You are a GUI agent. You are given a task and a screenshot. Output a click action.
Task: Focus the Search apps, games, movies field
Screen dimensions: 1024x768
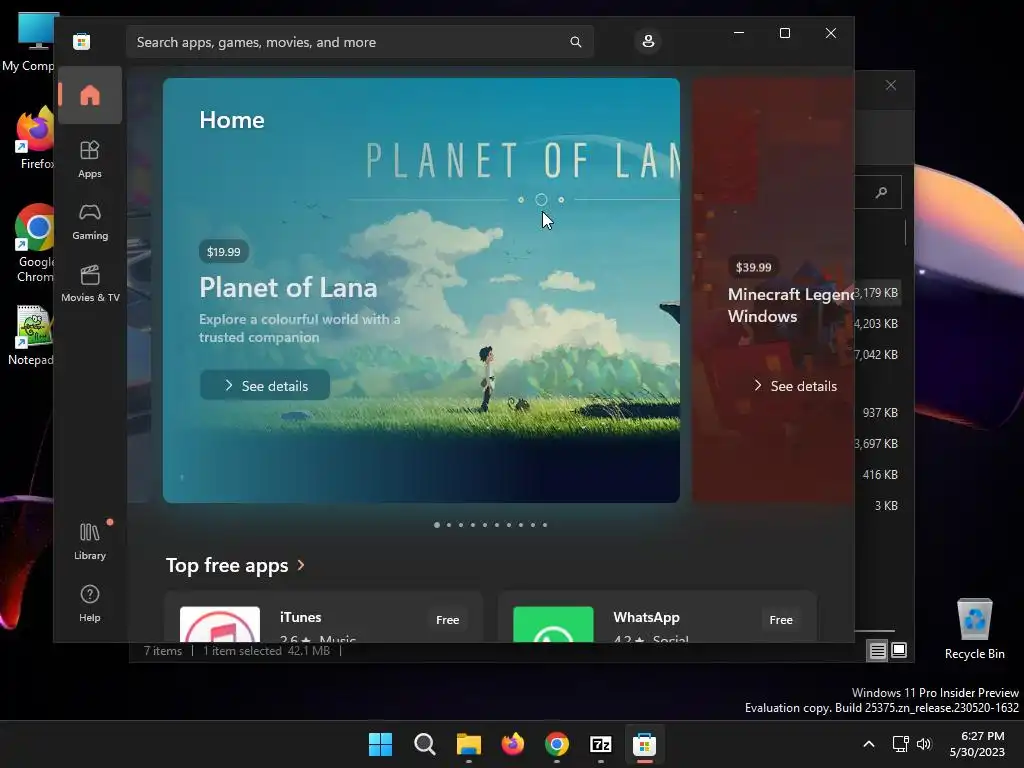click(359, 42)
